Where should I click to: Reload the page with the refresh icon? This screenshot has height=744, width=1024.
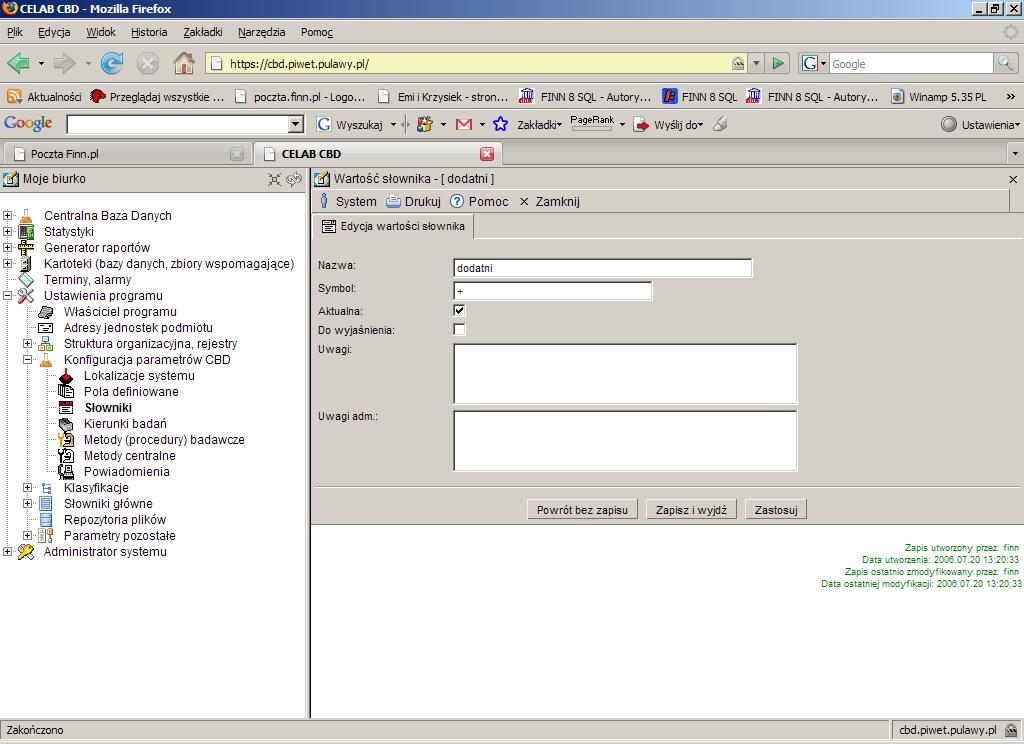tap(112, 63)
